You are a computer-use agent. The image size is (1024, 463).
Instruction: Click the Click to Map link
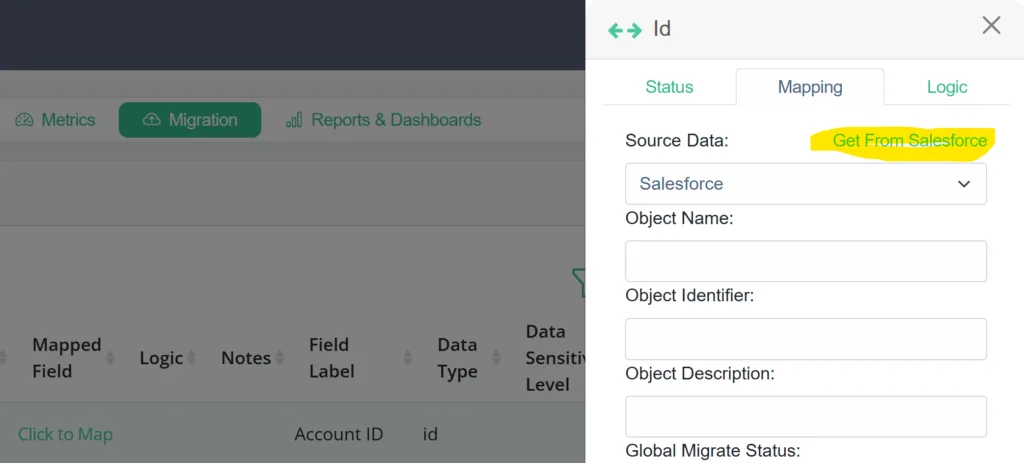click(65, 434)
